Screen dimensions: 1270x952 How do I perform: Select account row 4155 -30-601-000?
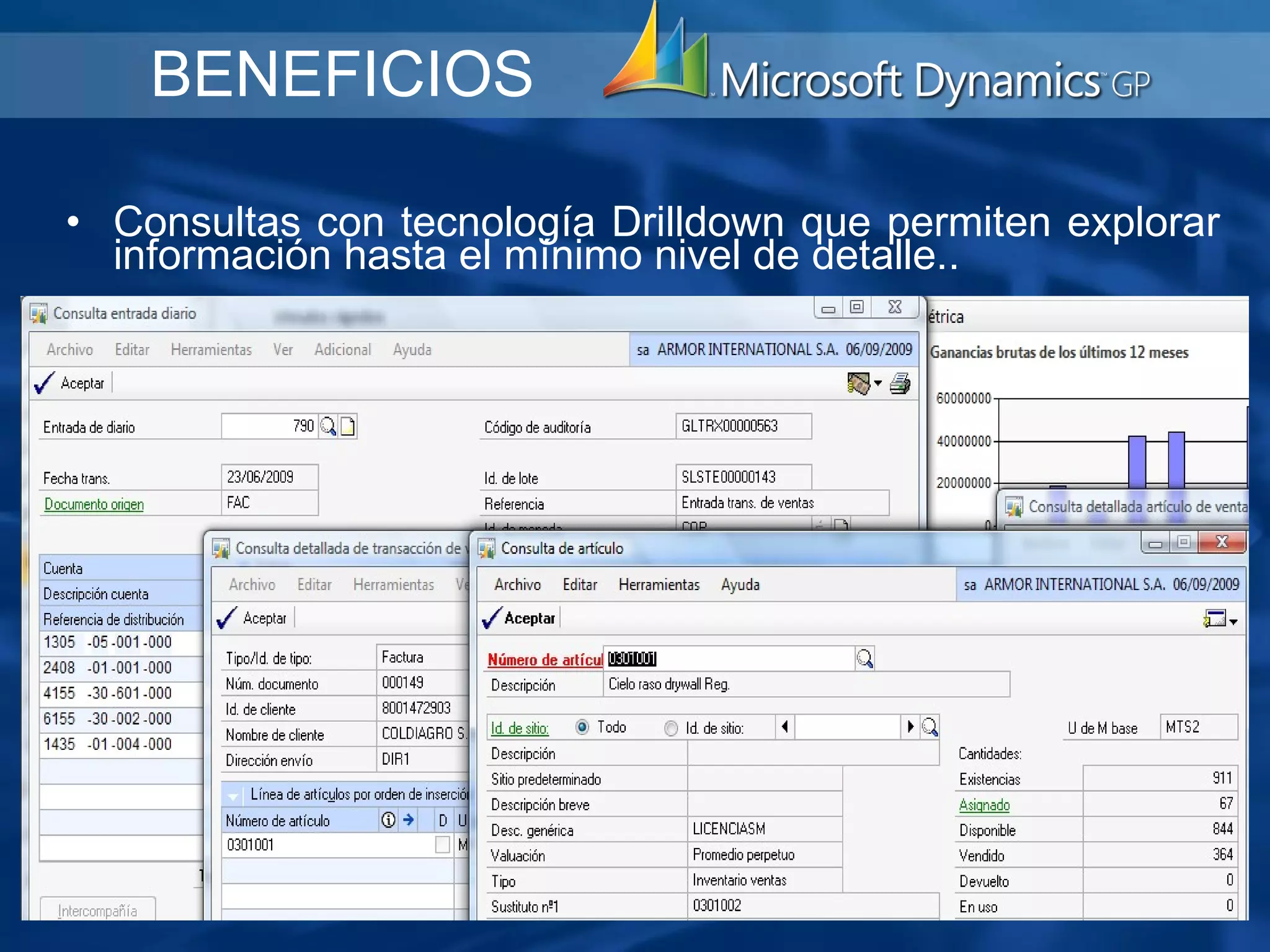coord(121,693)
